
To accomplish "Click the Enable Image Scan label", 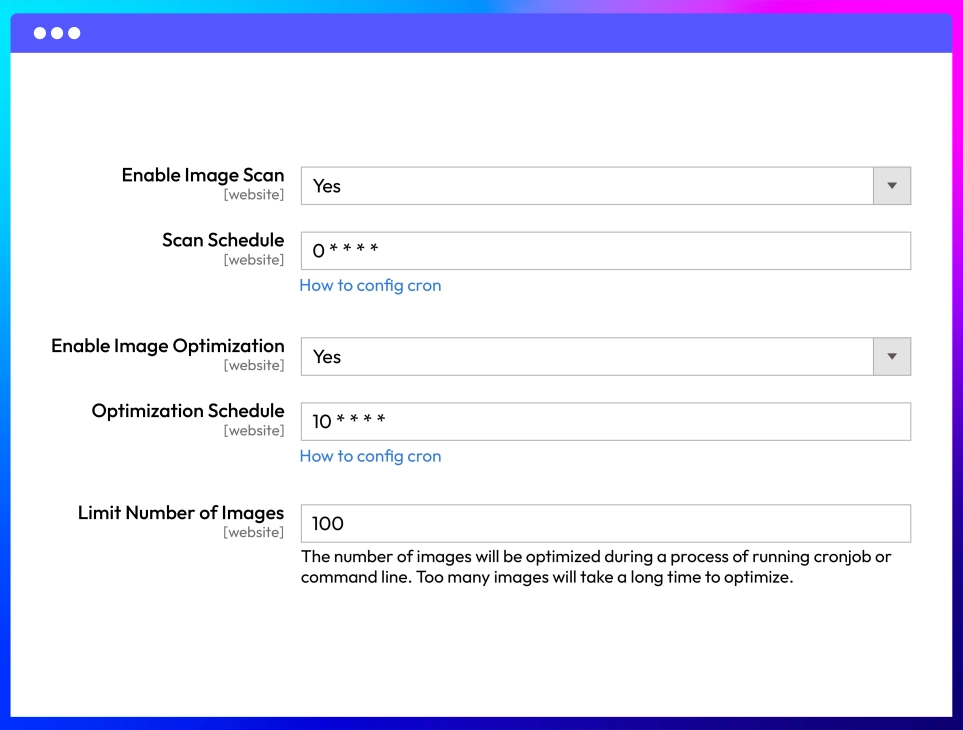I will (x=203, y=175).
